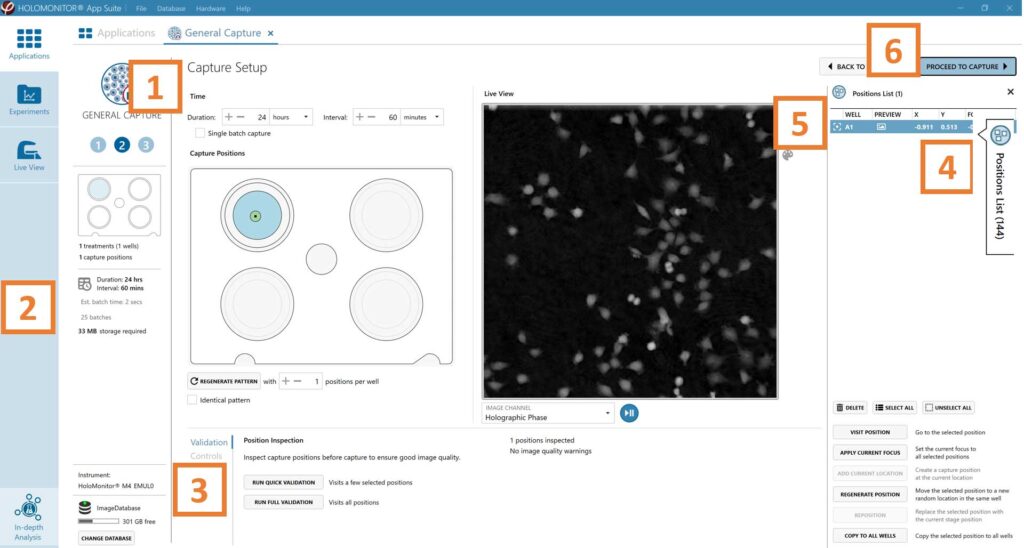Viewport: 1024px width, 548px height.
Task: Click Select All positions button
Action: (895, 408)
